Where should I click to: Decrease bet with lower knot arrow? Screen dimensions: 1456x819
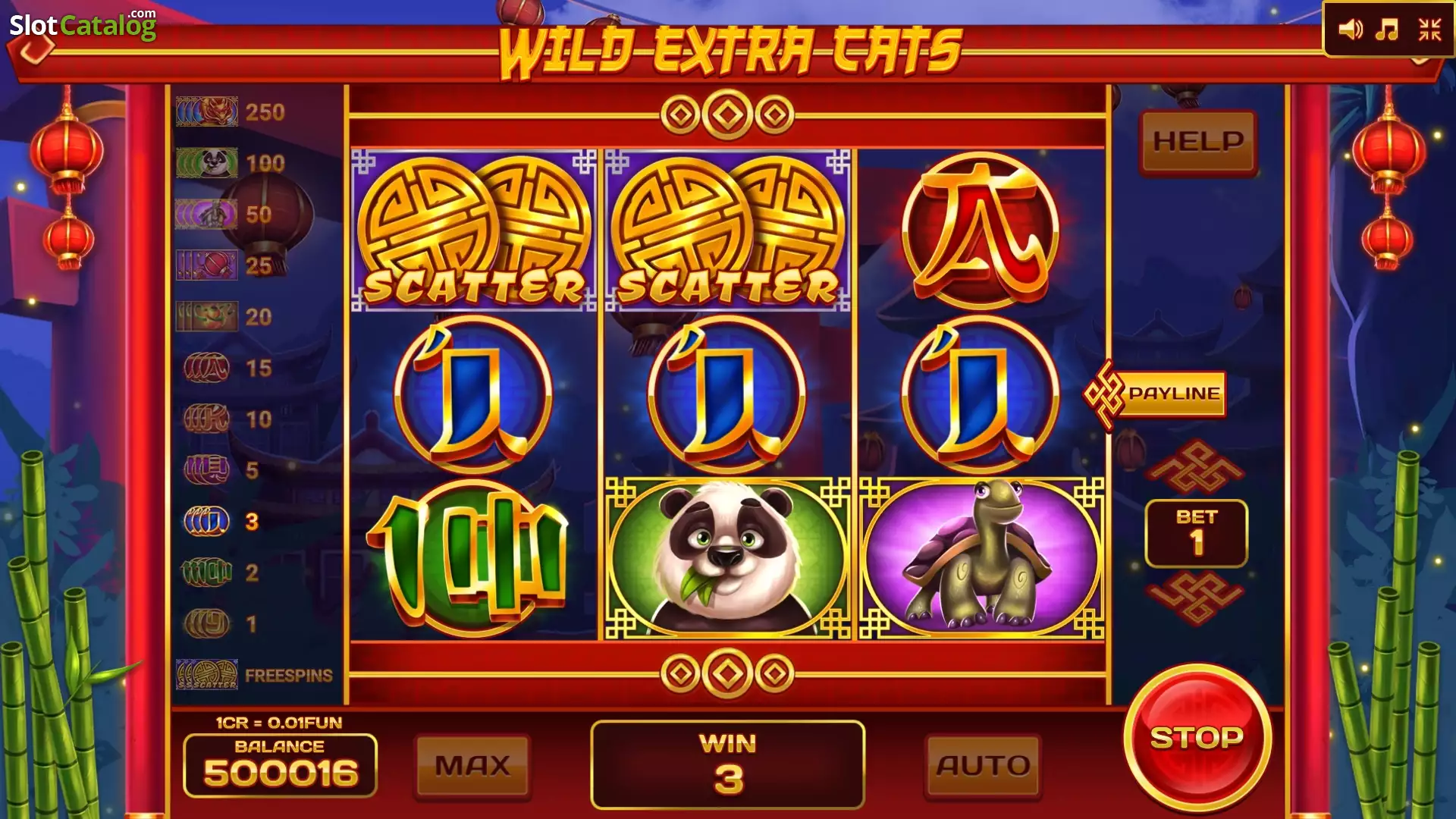click(1196, 599)
